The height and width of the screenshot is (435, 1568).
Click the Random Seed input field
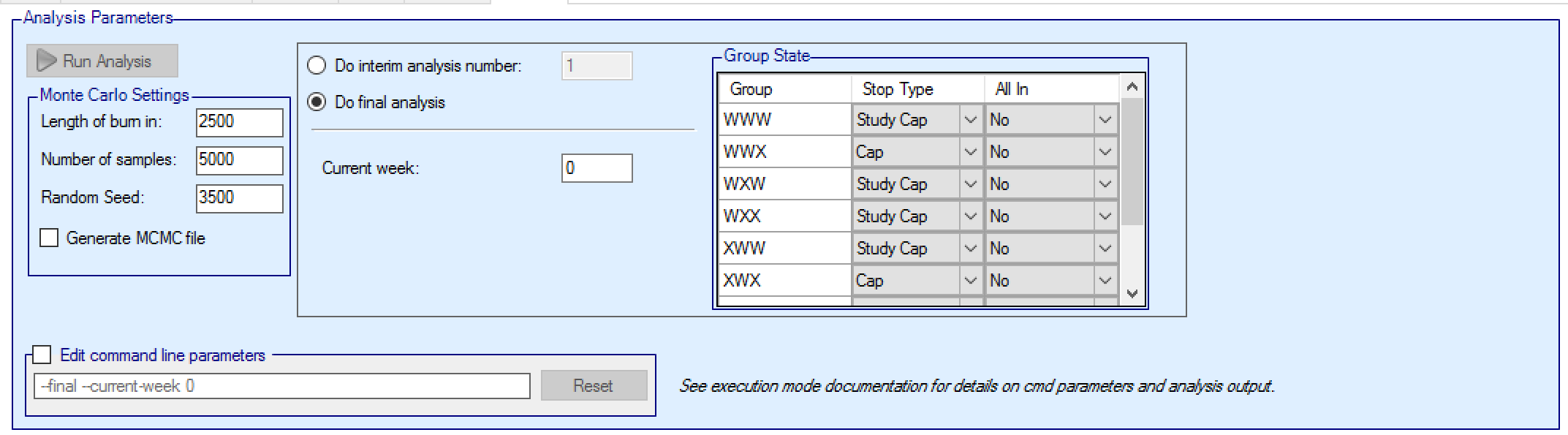pos(239,198)
